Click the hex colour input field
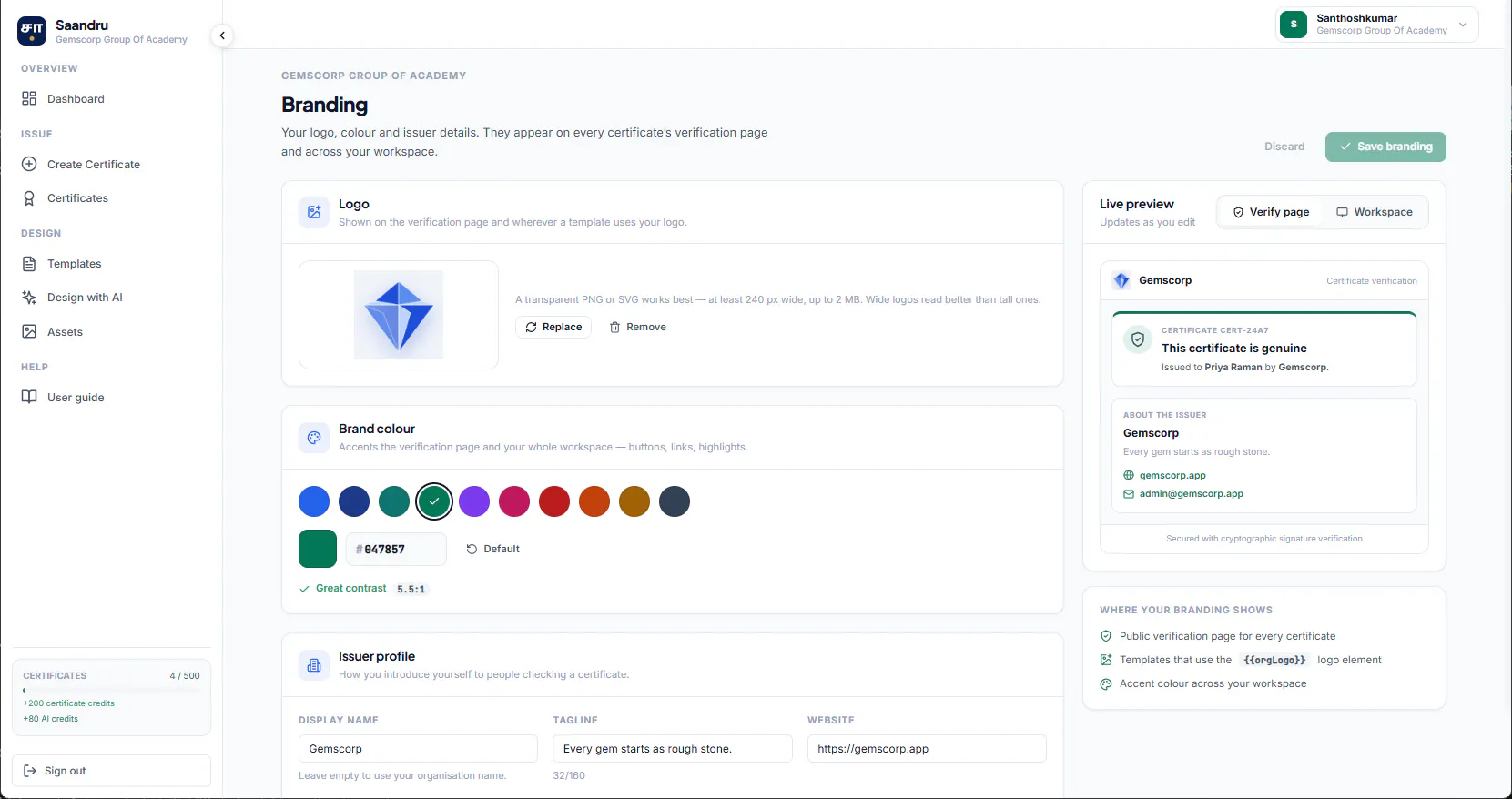This screenshot has width=1512, height=799. pos(396,550)
